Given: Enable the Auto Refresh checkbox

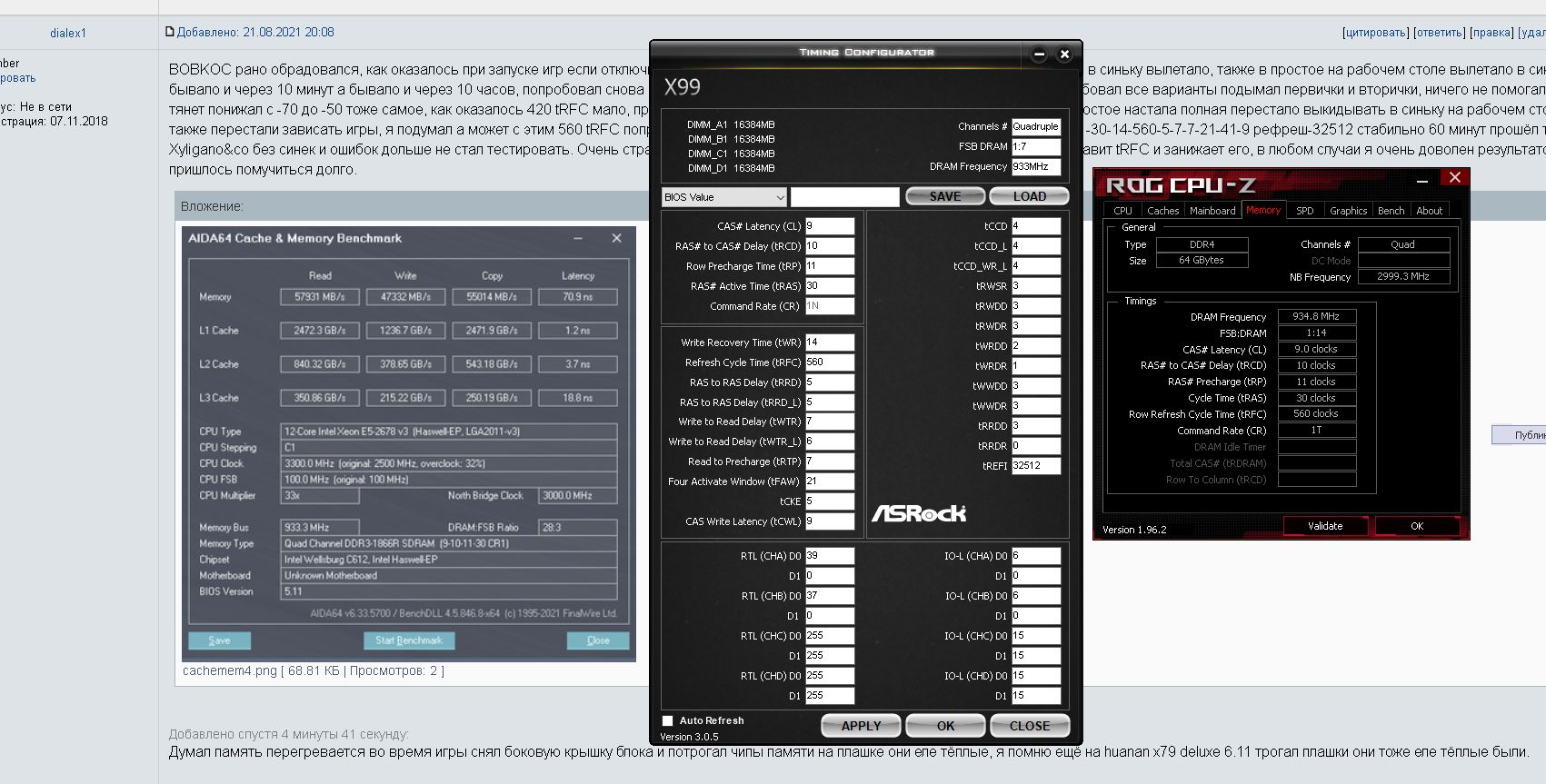Looking at the screenshot, I should pyautogui.click(x=668, y=720).
